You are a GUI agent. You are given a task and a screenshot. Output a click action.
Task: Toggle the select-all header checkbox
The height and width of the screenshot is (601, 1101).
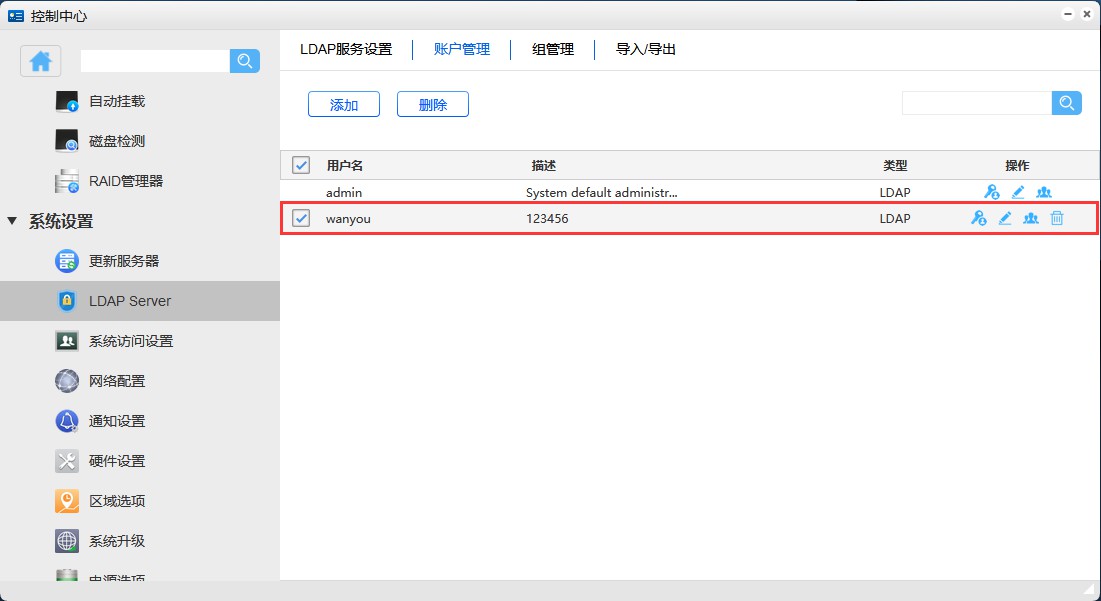pos(301,165)
